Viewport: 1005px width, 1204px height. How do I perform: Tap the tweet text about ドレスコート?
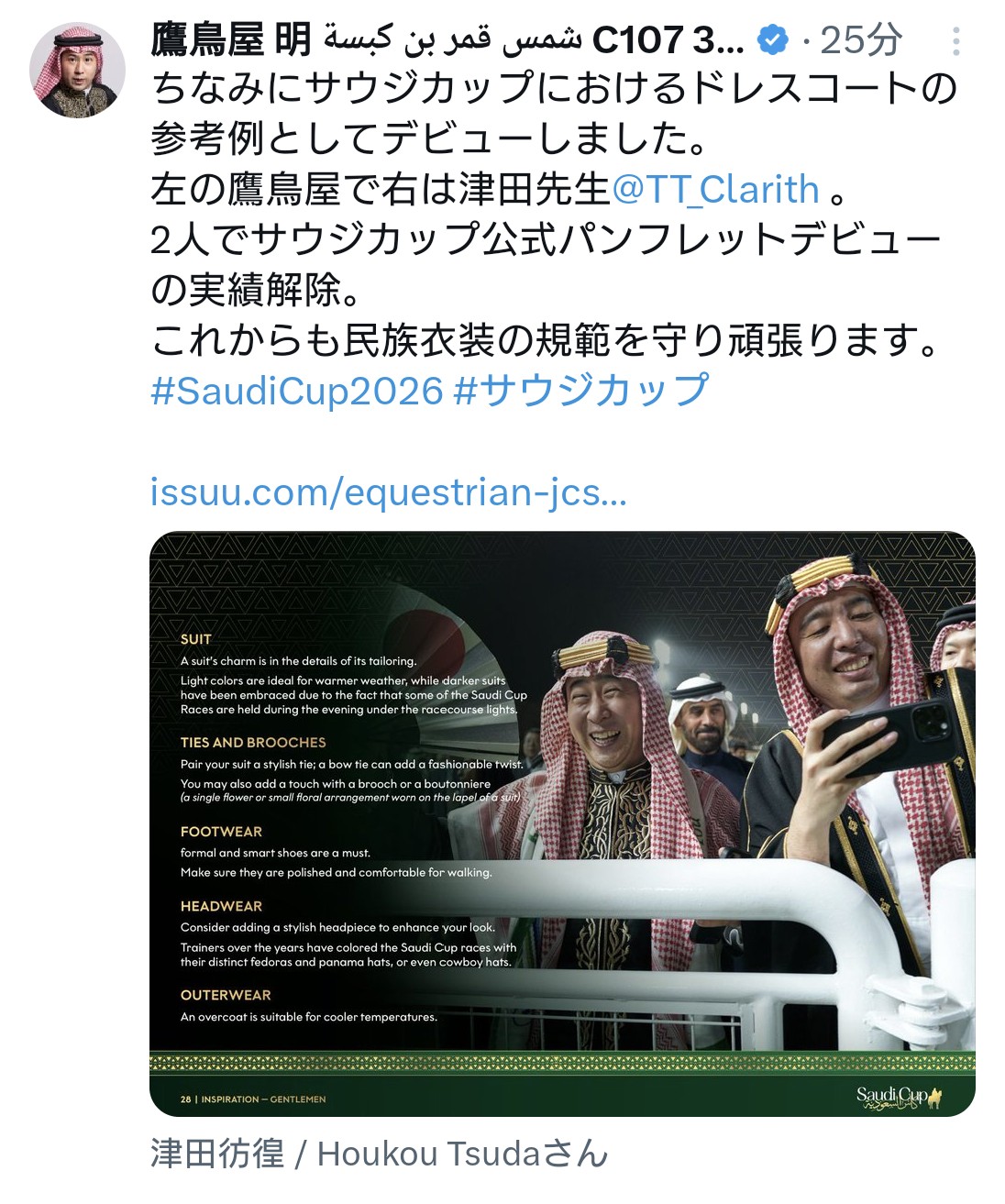click(x=554, y=114)
